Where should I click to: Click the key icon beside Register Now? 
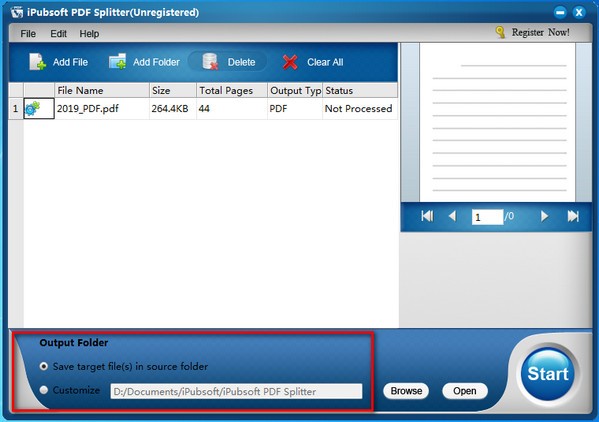pos(500,32)
